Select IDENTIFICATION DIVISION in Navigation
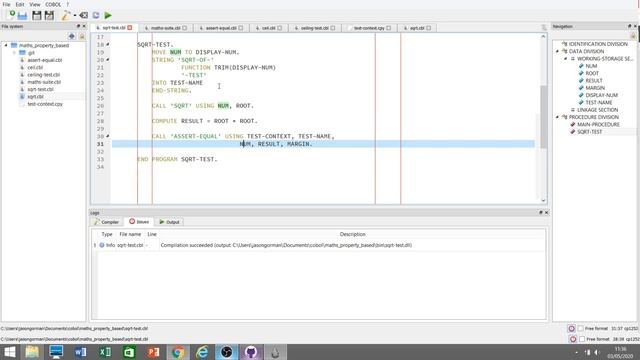 click(x=598, y=44)
